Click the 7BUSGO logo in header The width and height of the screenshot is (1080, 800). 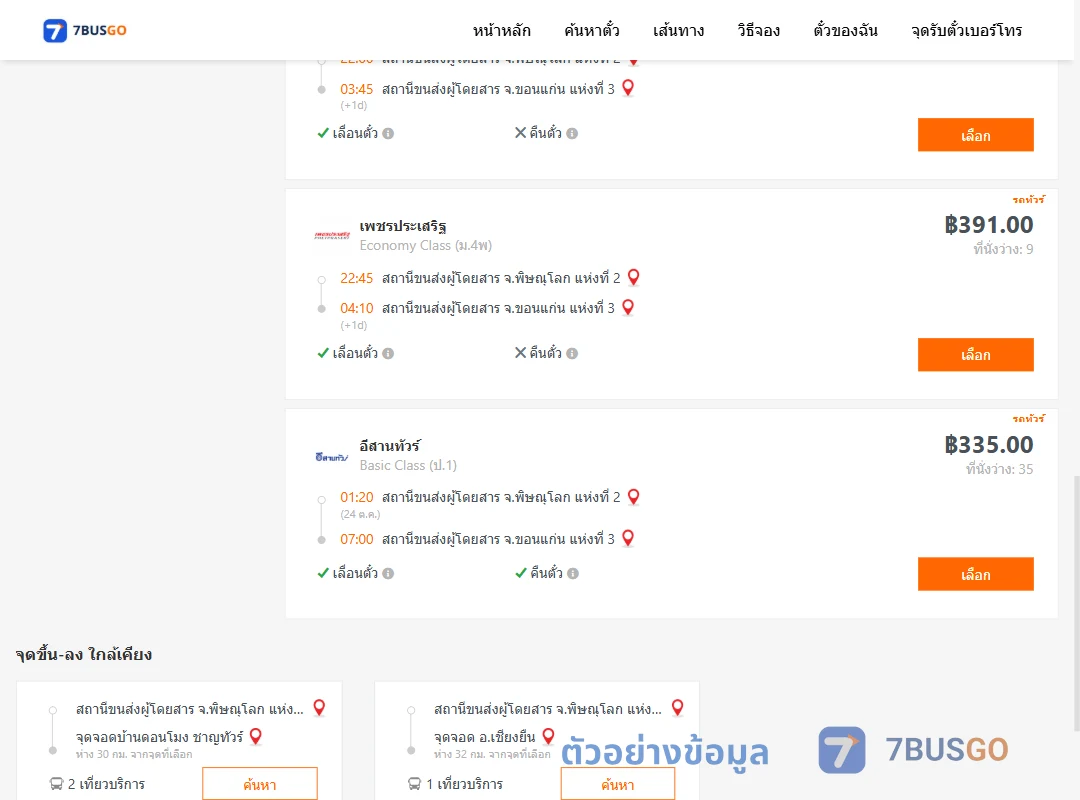tap(85, 30)
